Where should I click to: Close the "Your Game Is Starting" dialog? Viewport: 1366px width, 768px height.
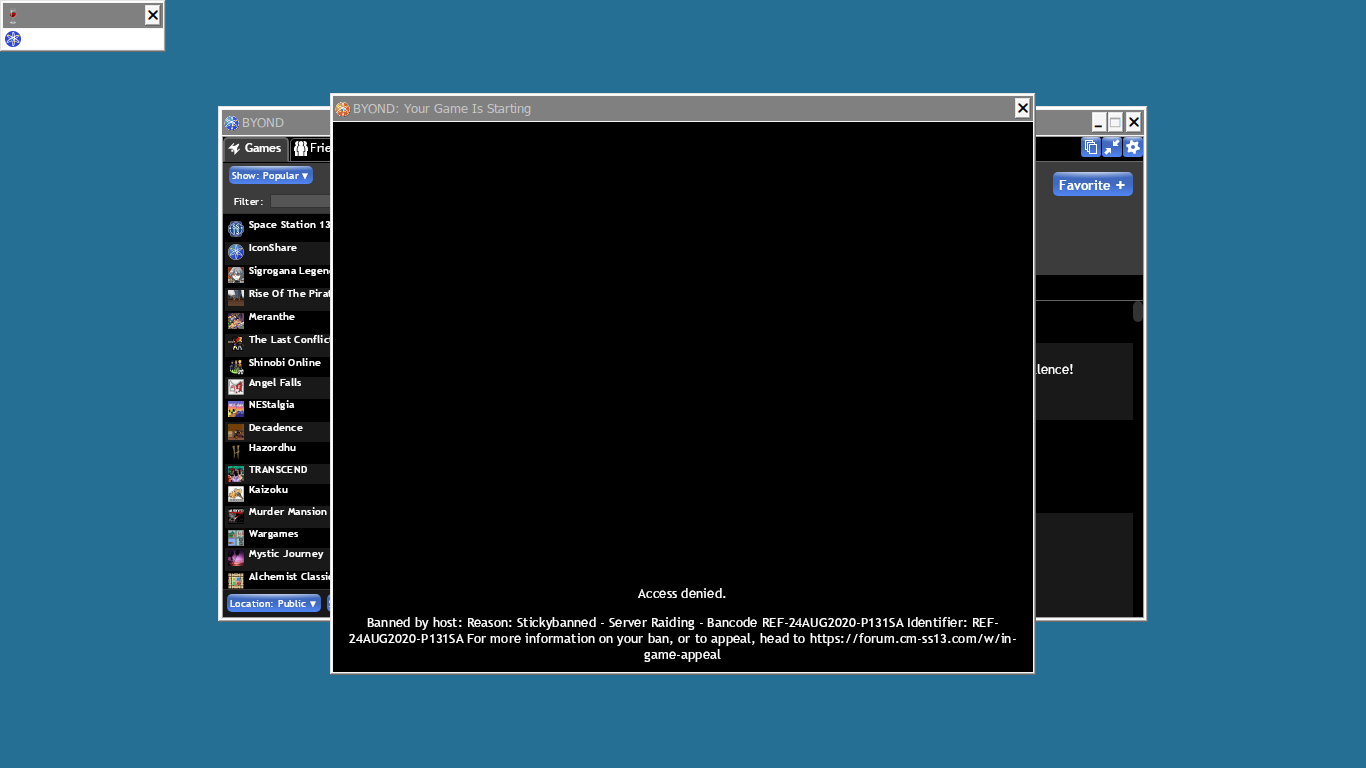click(1022, 108)
